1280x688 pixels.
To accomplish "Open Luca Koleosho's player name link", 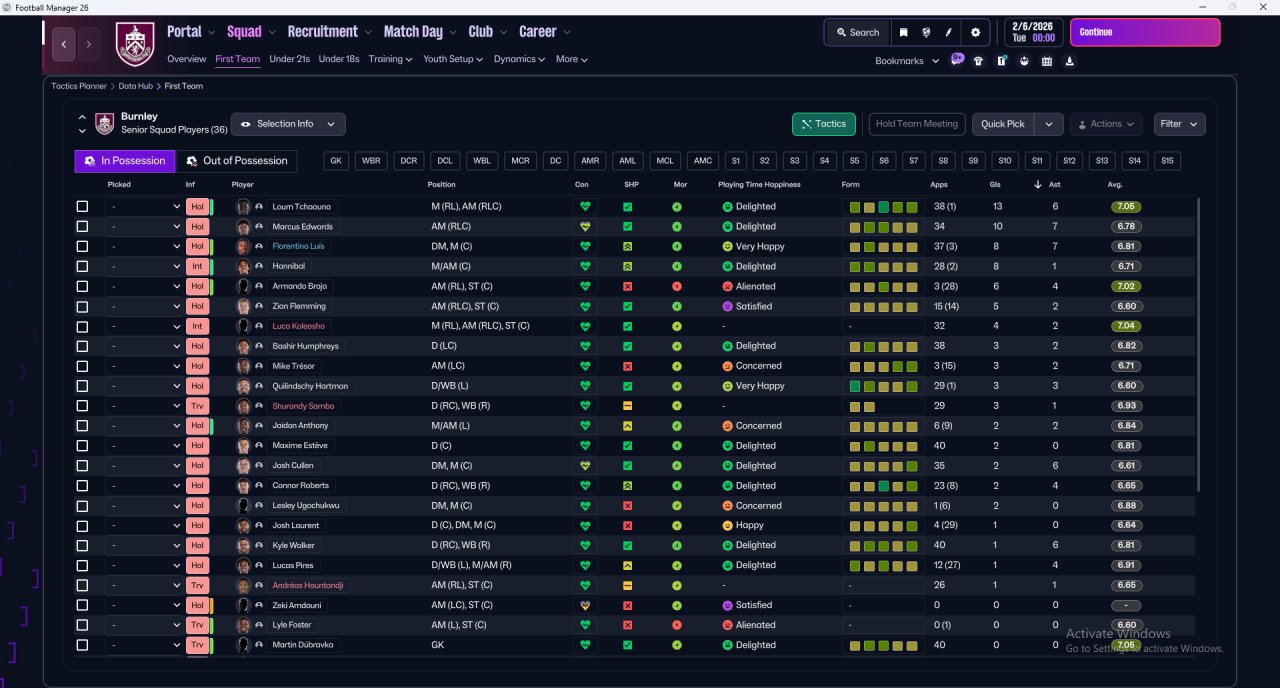I will click(x=298, y=326).
